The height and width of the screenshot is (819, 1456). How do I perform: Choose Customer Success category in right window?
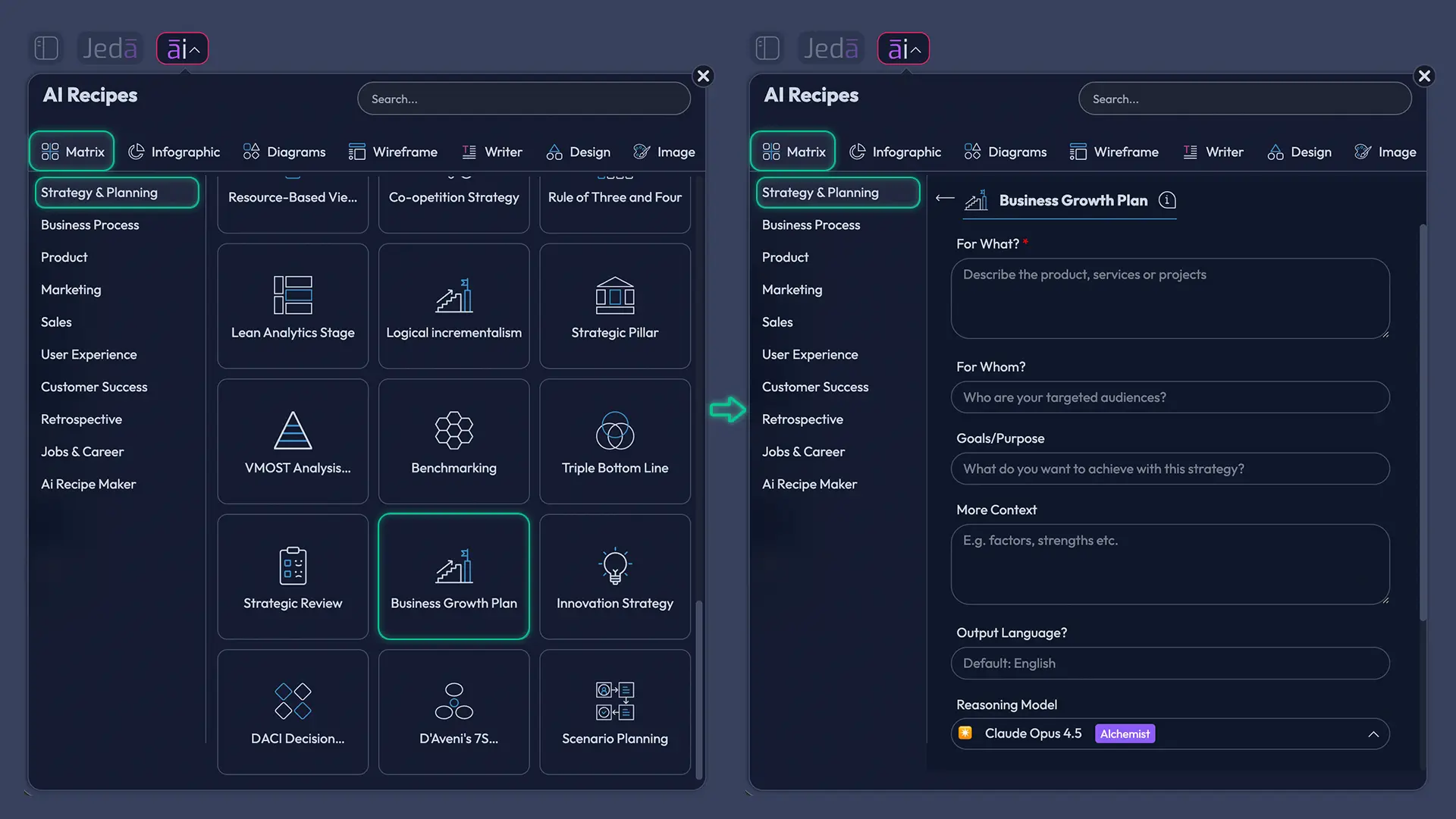click(x=815, y=387)
